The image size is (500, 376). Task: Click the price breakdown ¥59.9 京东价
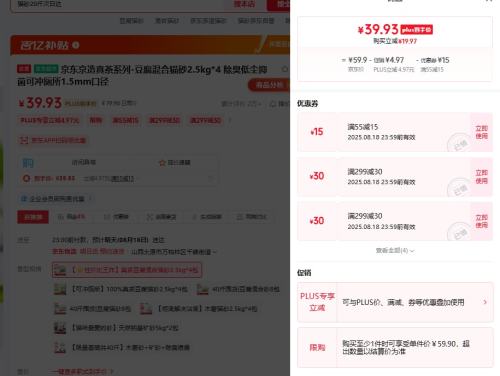(x=358, y=64)
